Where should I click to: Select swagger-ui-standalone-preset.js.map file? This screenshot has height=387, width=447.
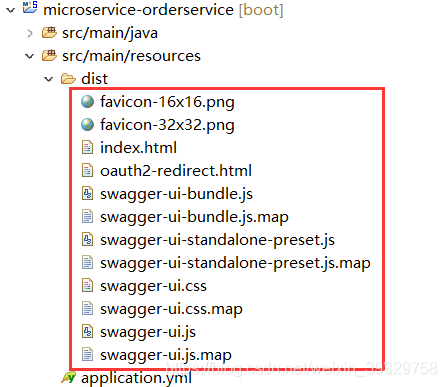[x=235, y=263]
